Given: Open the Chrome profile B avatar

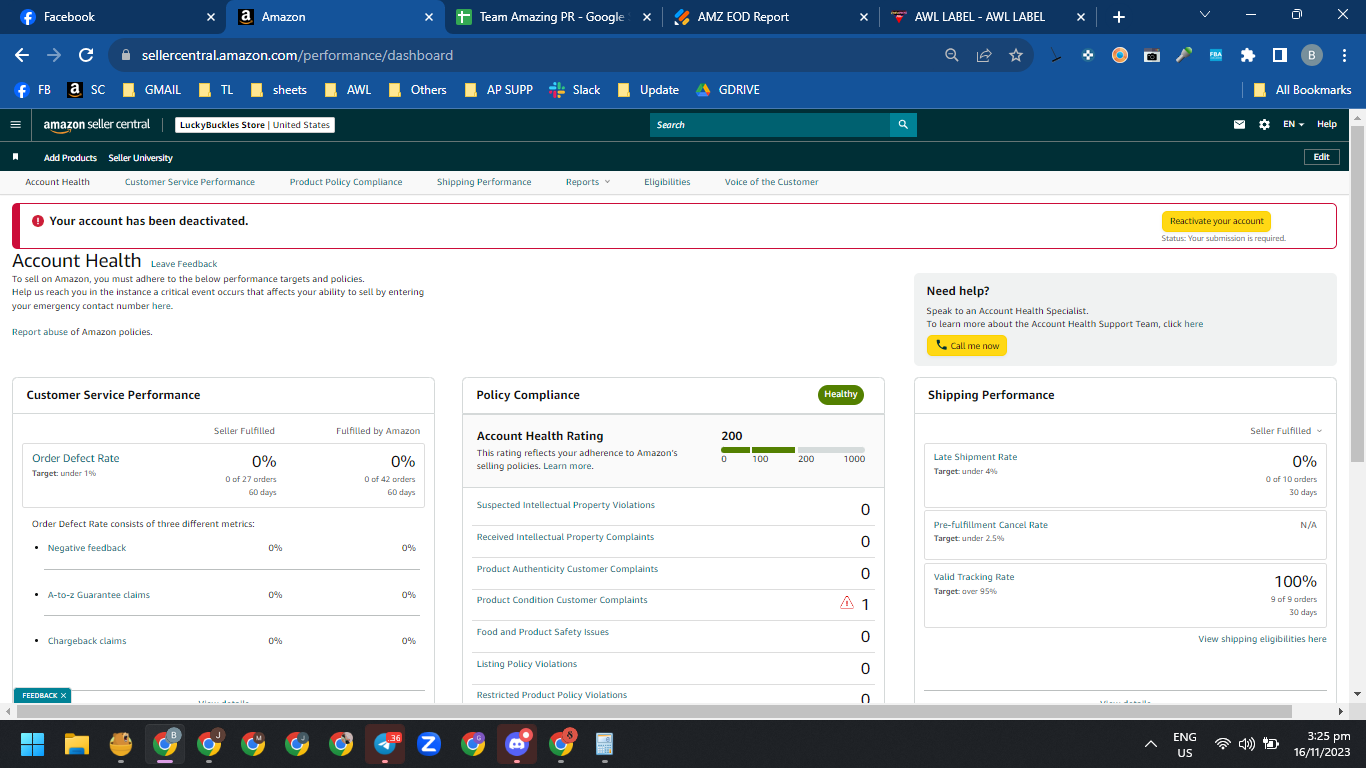Looking at the screenshot, I should coord(1312,55).
